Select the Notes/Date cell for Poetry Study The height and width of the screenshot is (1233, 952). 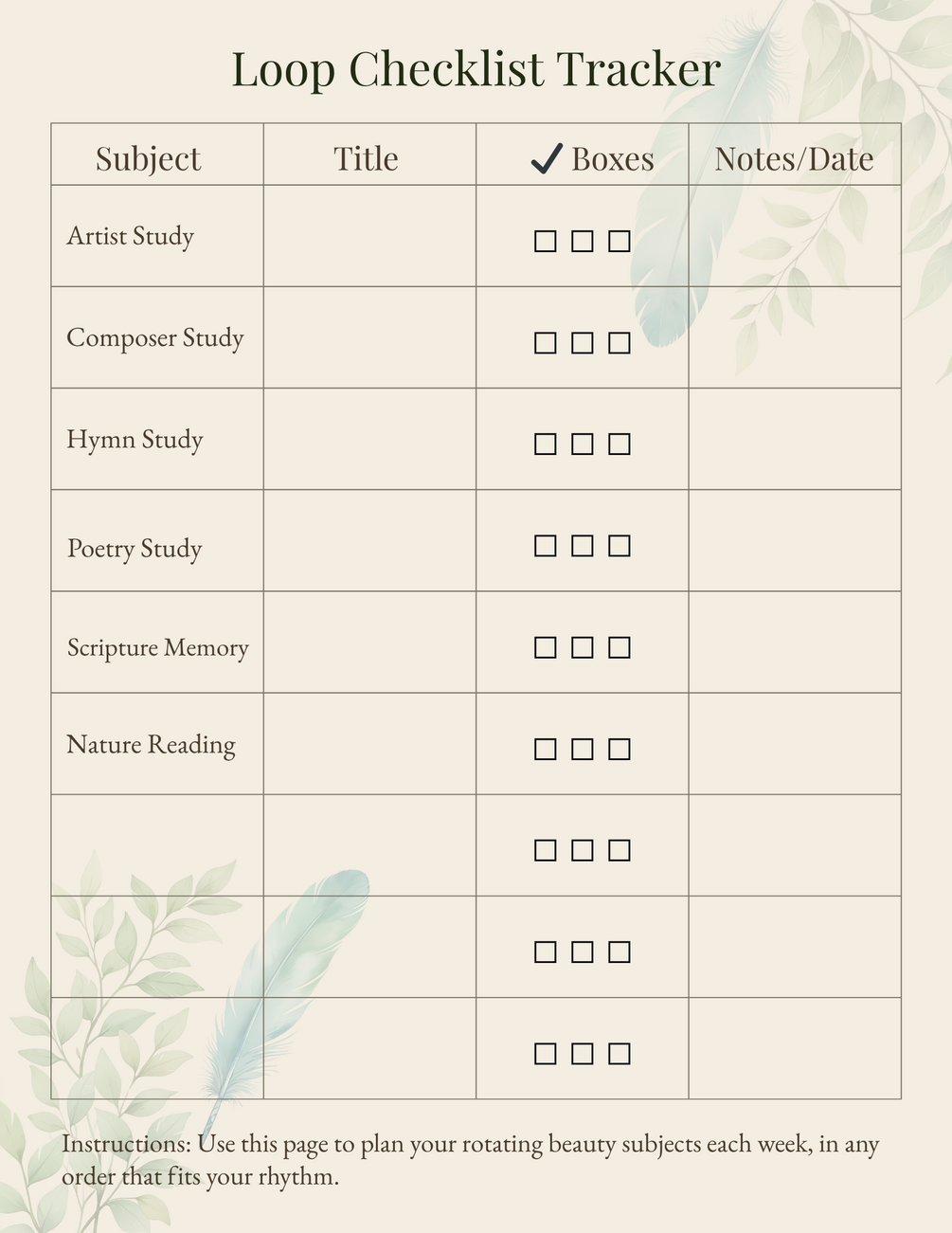click(794, 540)
